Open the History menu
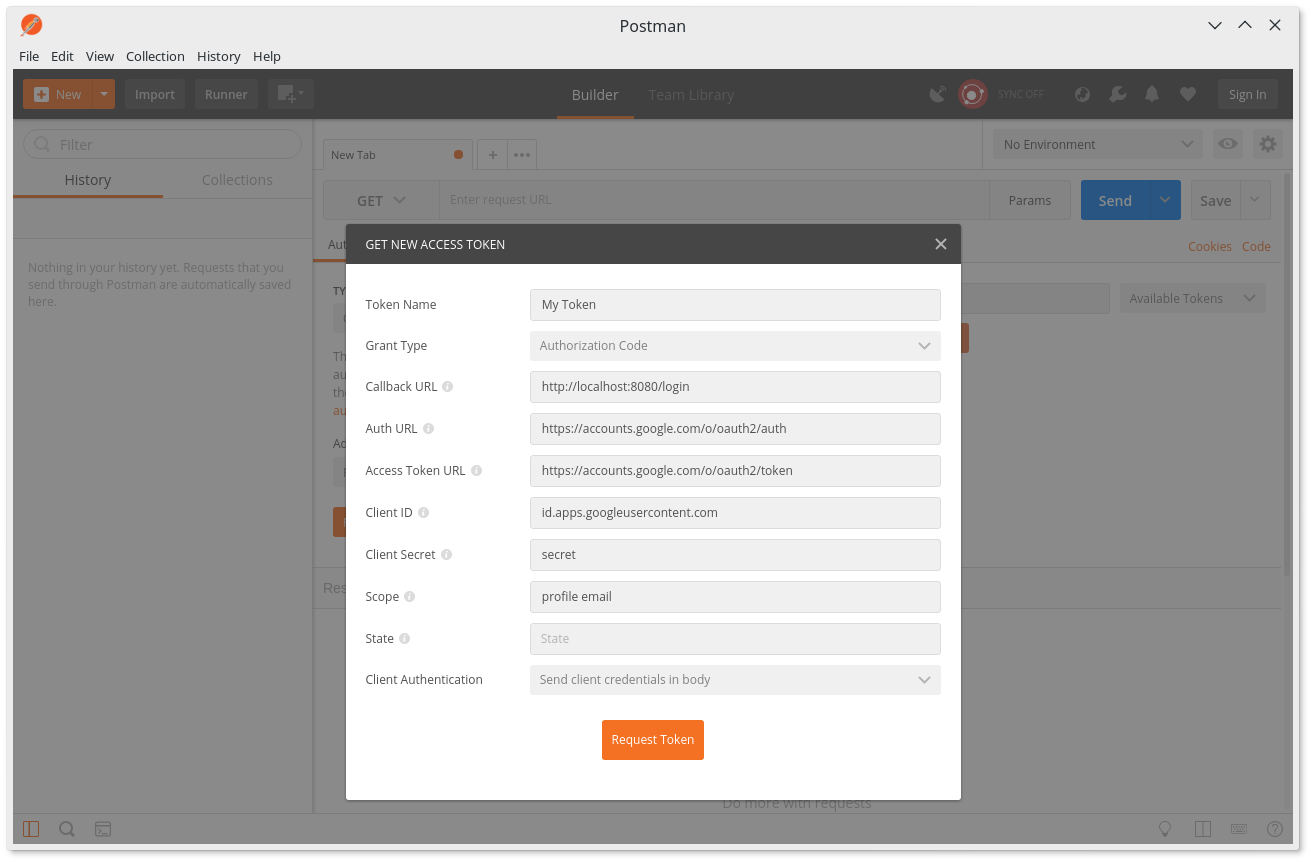Viewport: 1312px width, 863px height. (219, 56)
